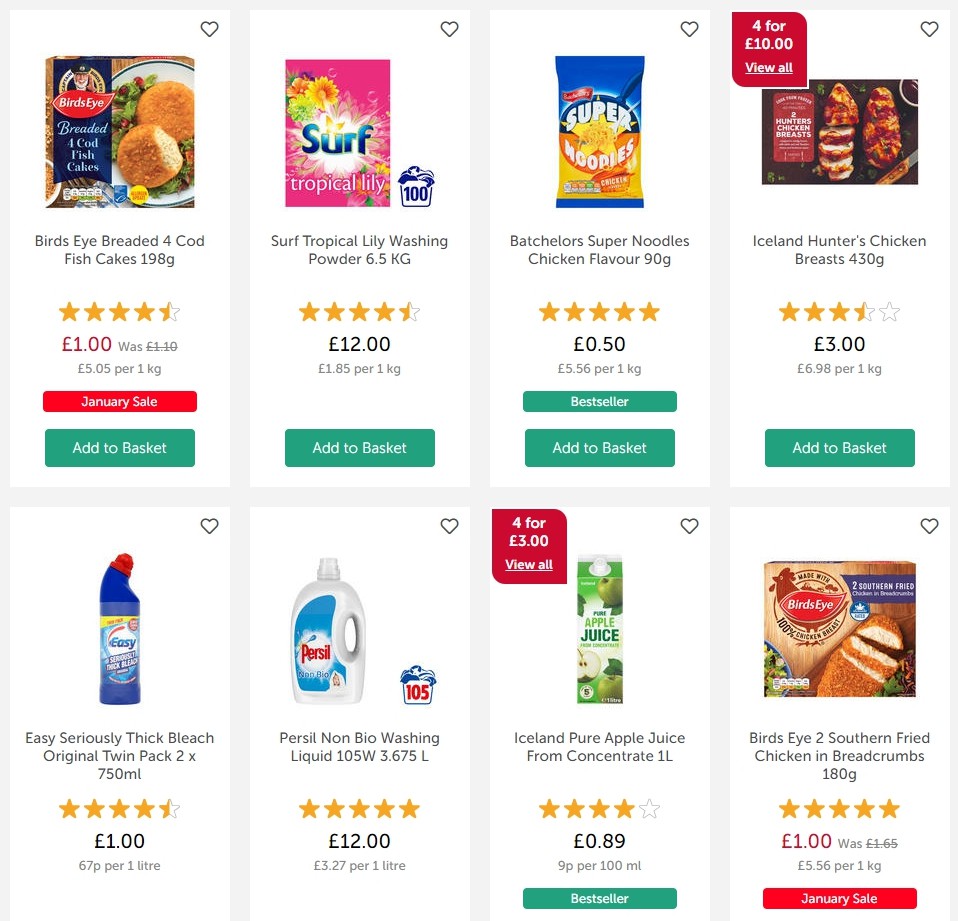Favourite Easy Seriously Thick Bleach twin pack
Image resolution: width=958 pixels, height=921 pixels.
point(209,525)
